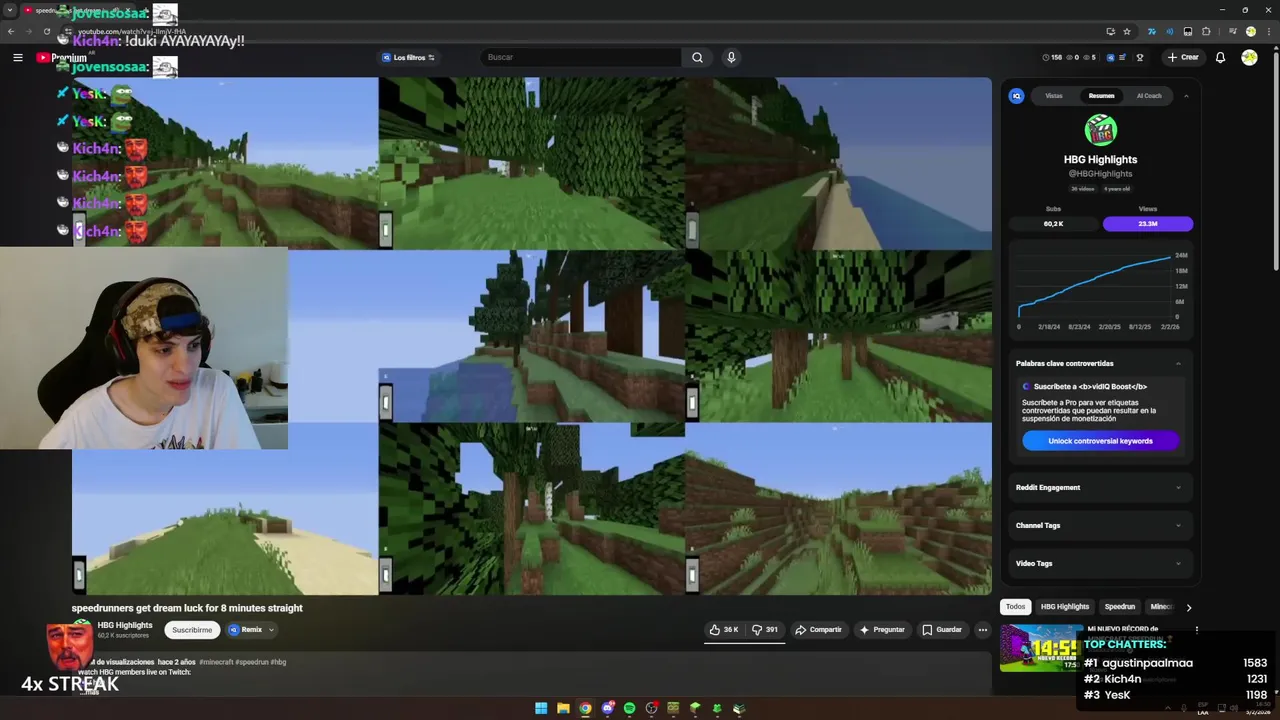The width and height of the screenshot is (1280, 720).
Task: Open HBG Highlights channel name under video
Action: click(x=125, y=625)
